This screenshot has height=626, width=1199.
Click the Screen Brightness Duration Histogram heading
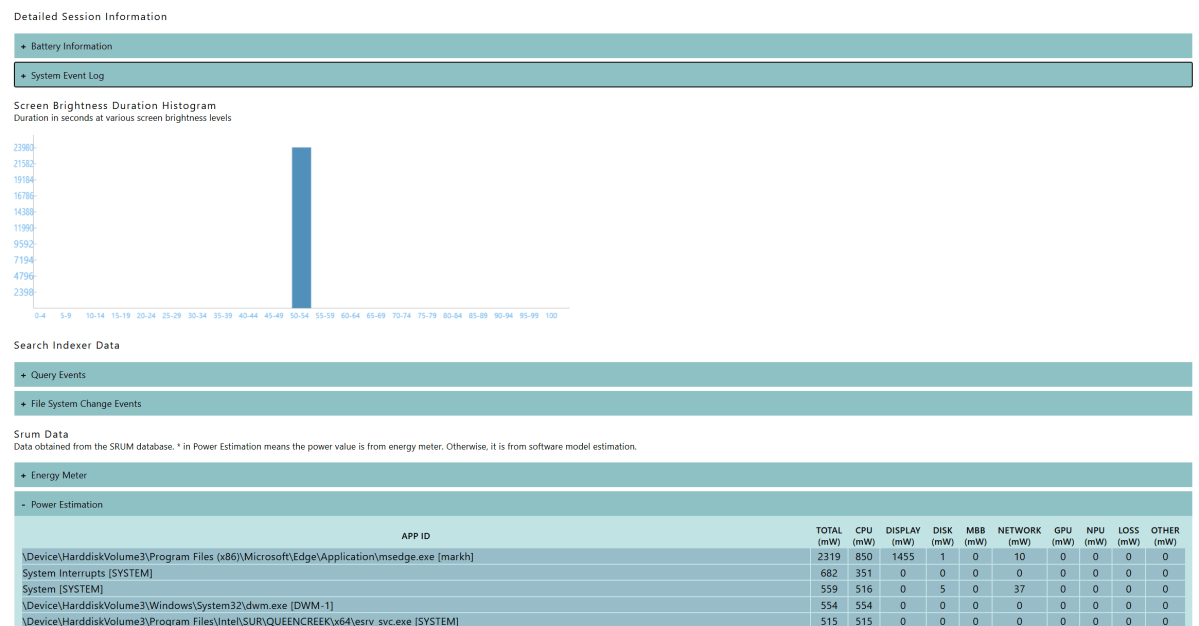pyautogui.click(x=115, y=105)
